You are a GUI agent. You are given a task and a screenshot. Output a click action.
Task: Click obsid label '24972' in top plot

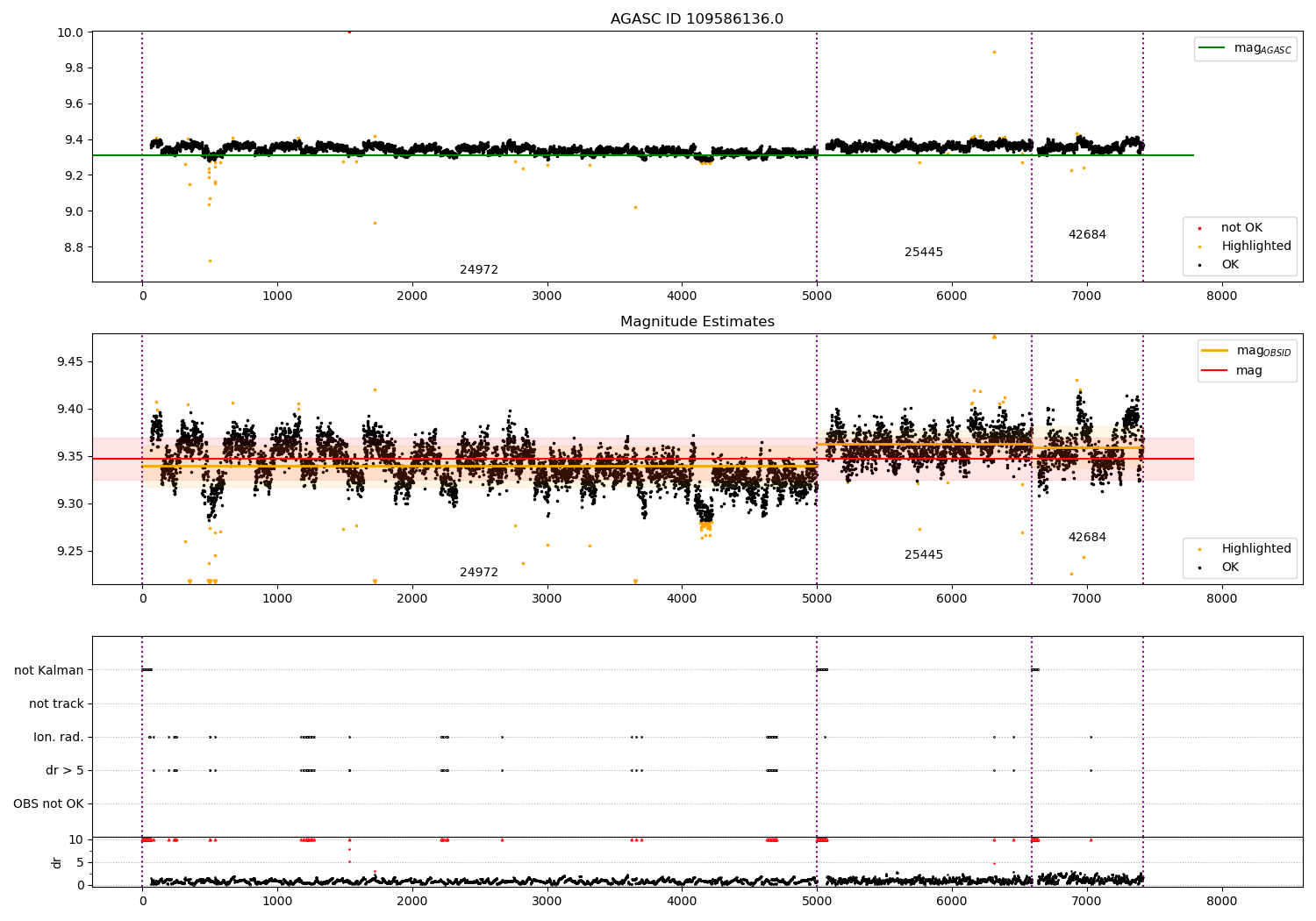pyautogui.click(x=479, y=270)
